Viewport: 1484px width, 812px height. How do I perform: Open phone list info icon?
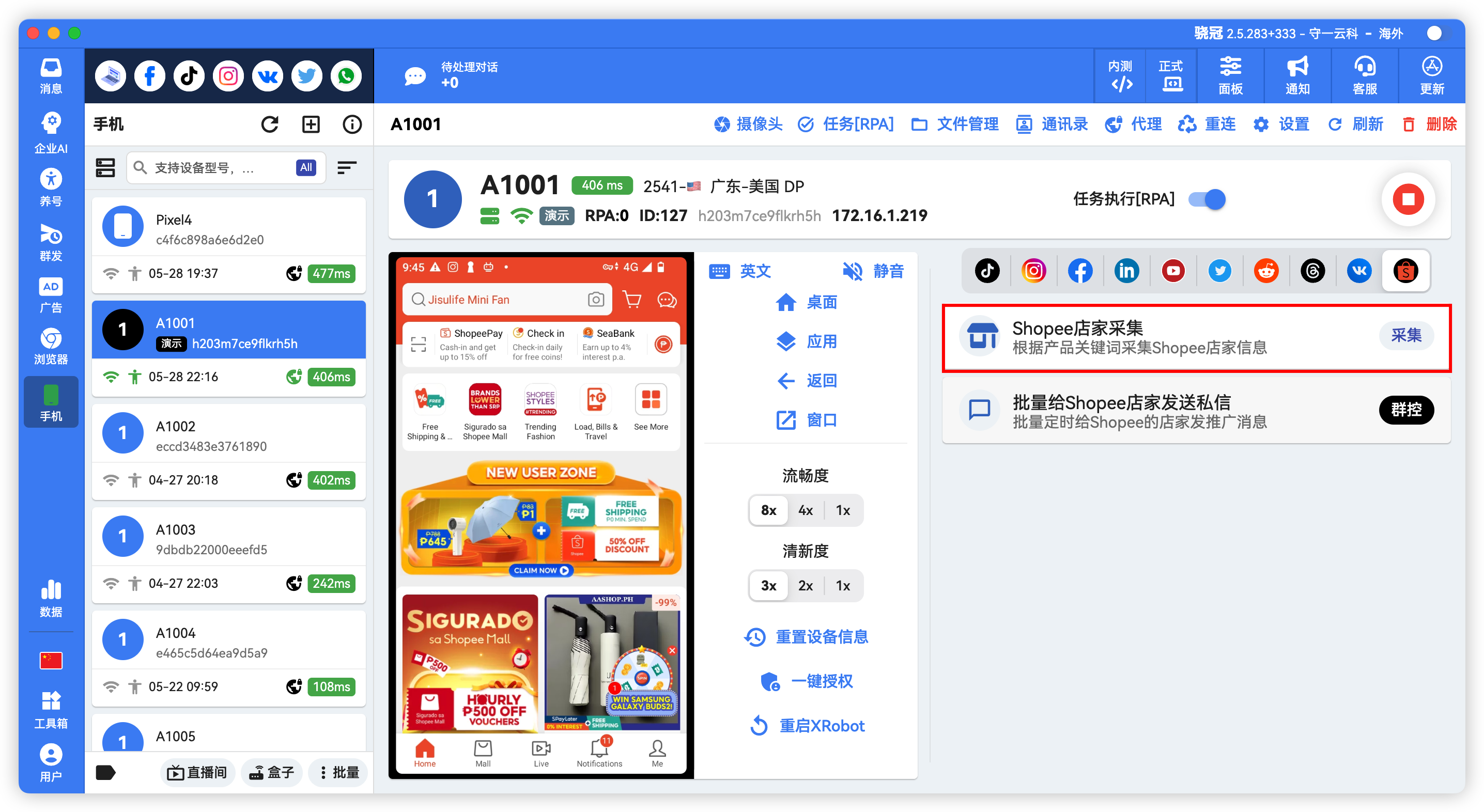[x=352, y=124]
